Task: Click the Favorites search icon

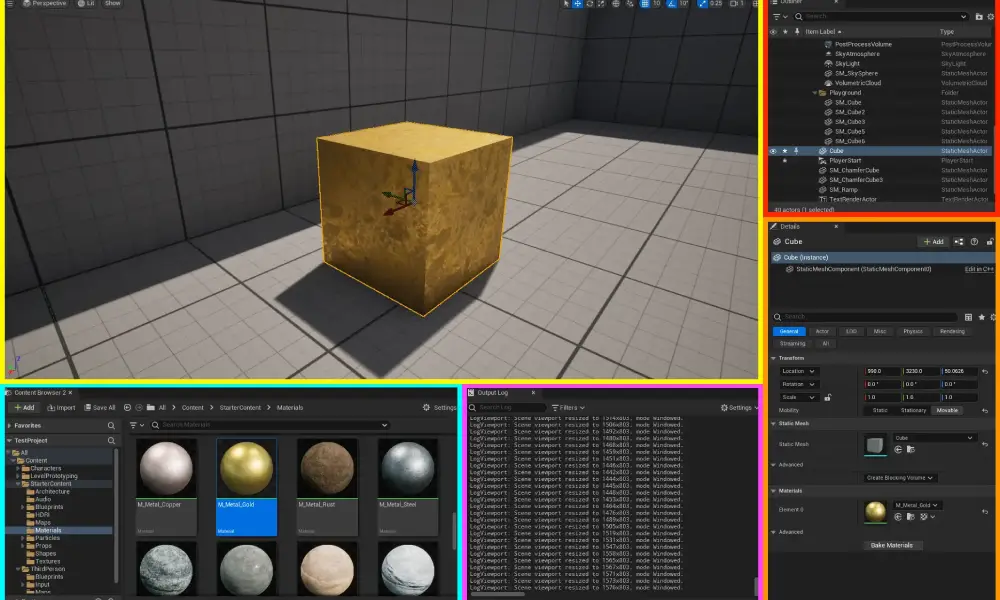Action: point(111,425)
